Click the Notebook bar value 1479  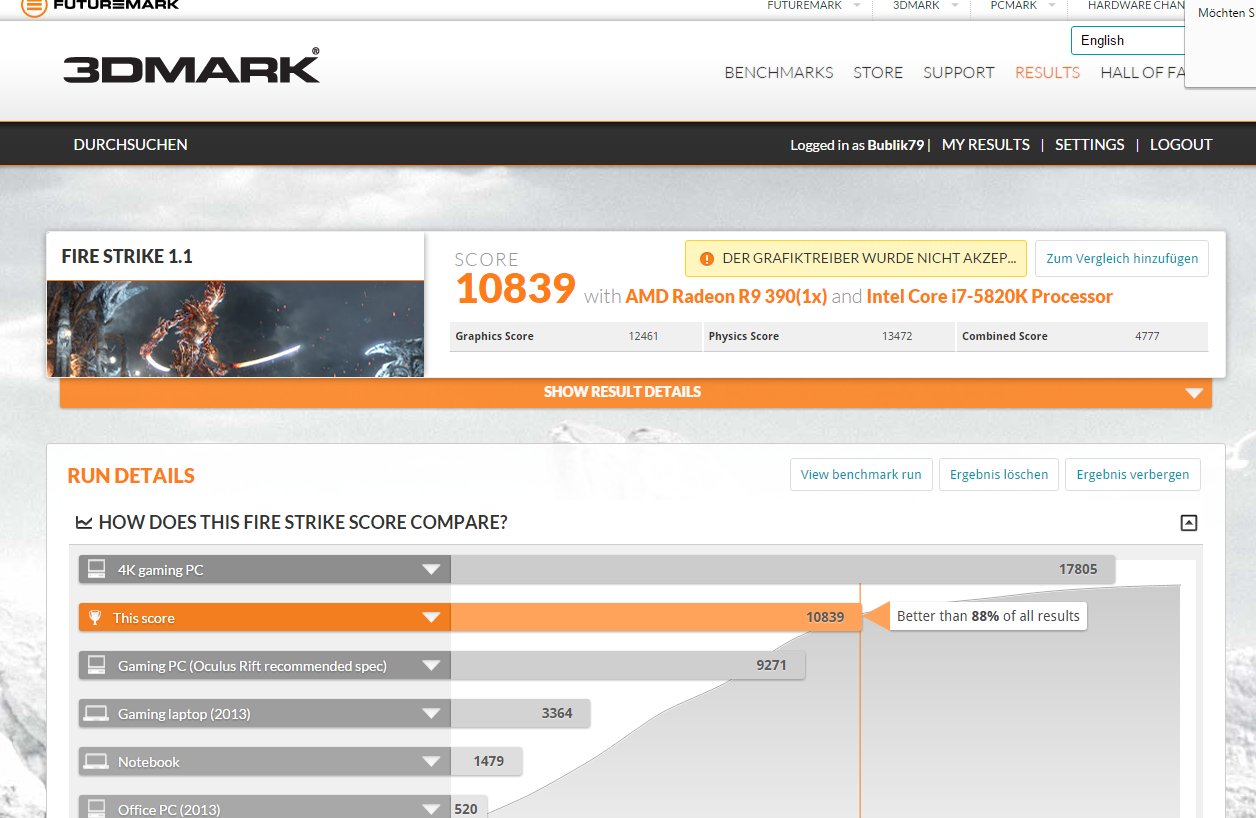pos(489,761)
